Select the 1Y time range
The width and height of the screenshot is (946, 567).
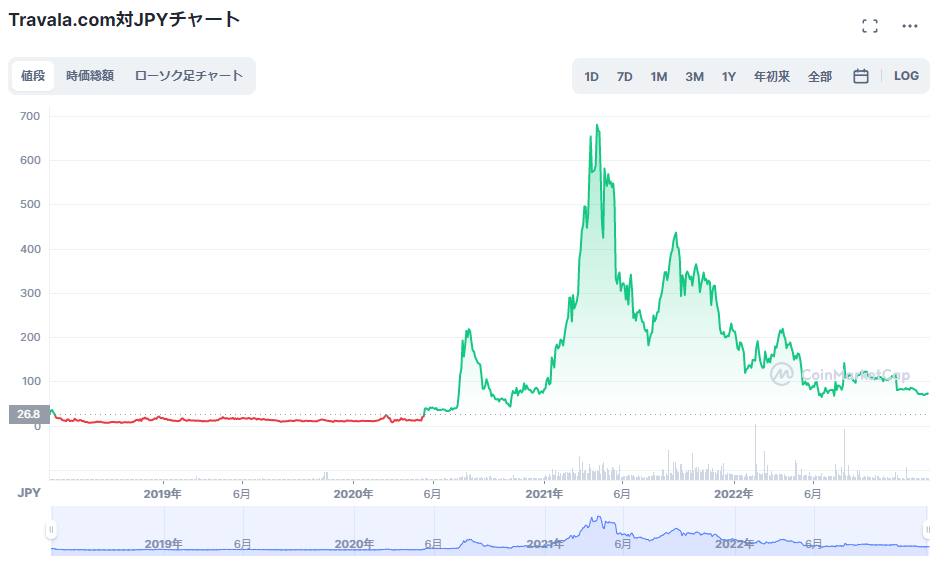(x=729, y=77)
